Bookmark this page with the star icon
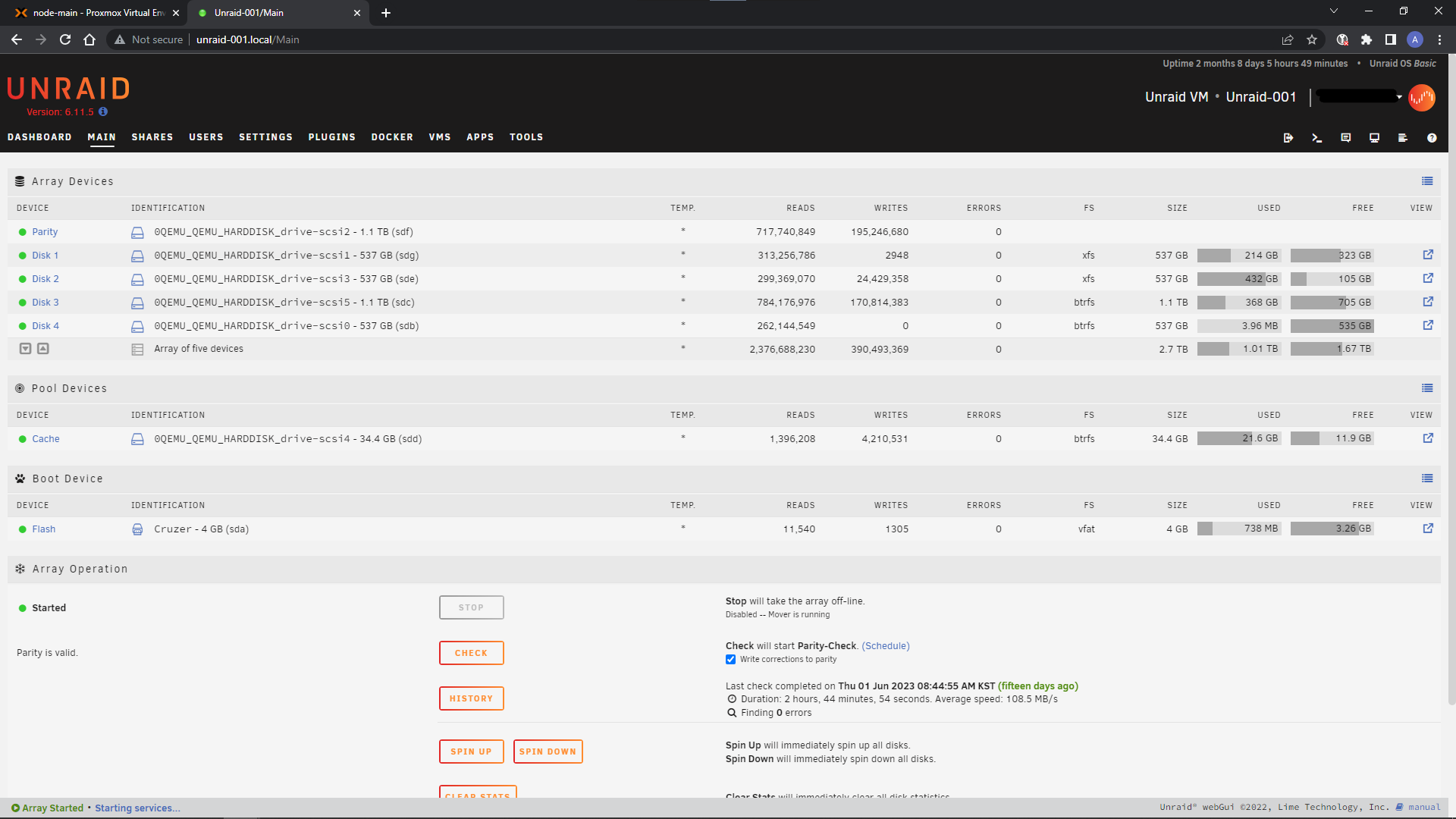 point(1312,39)
